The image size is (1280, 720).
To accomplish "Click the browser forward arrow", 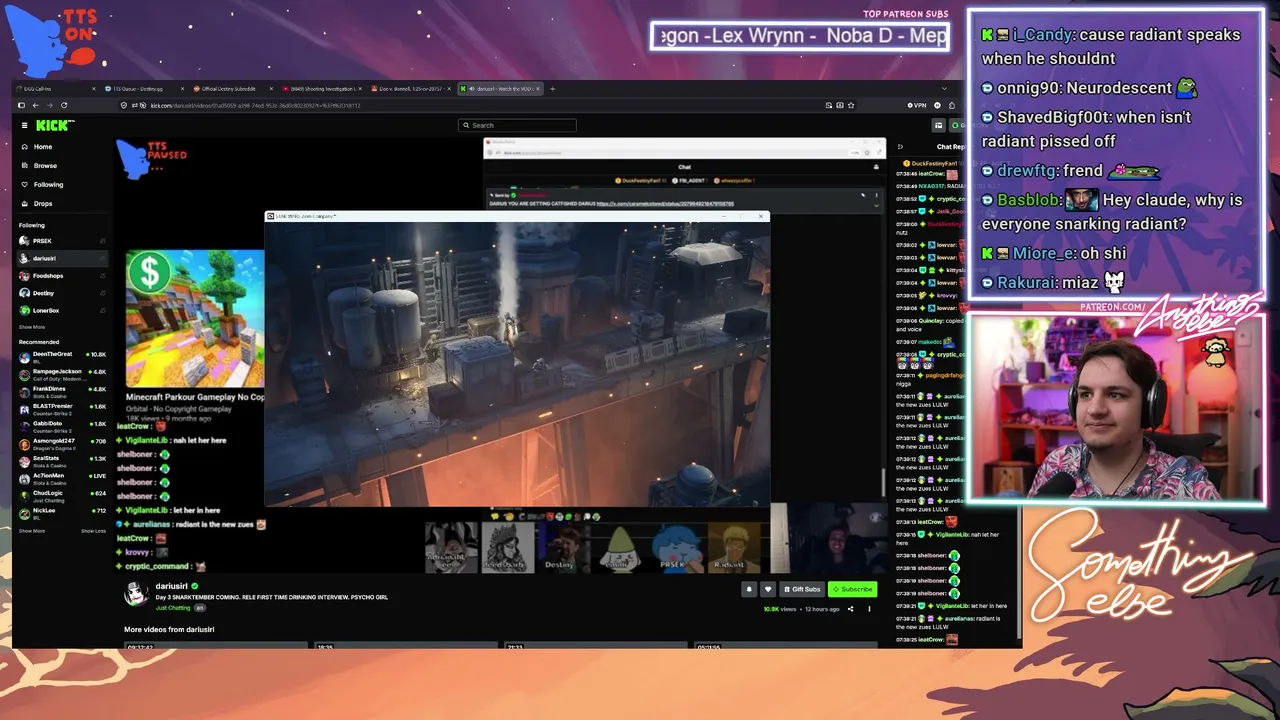I will click(49, 105).
